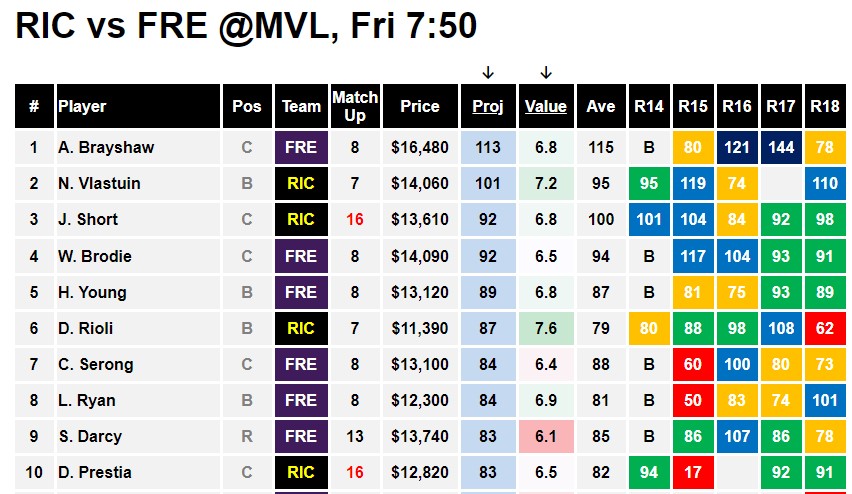Click C. Serong's R16 score 100
This screenshot has height=494, width=852.
[737, 364]
